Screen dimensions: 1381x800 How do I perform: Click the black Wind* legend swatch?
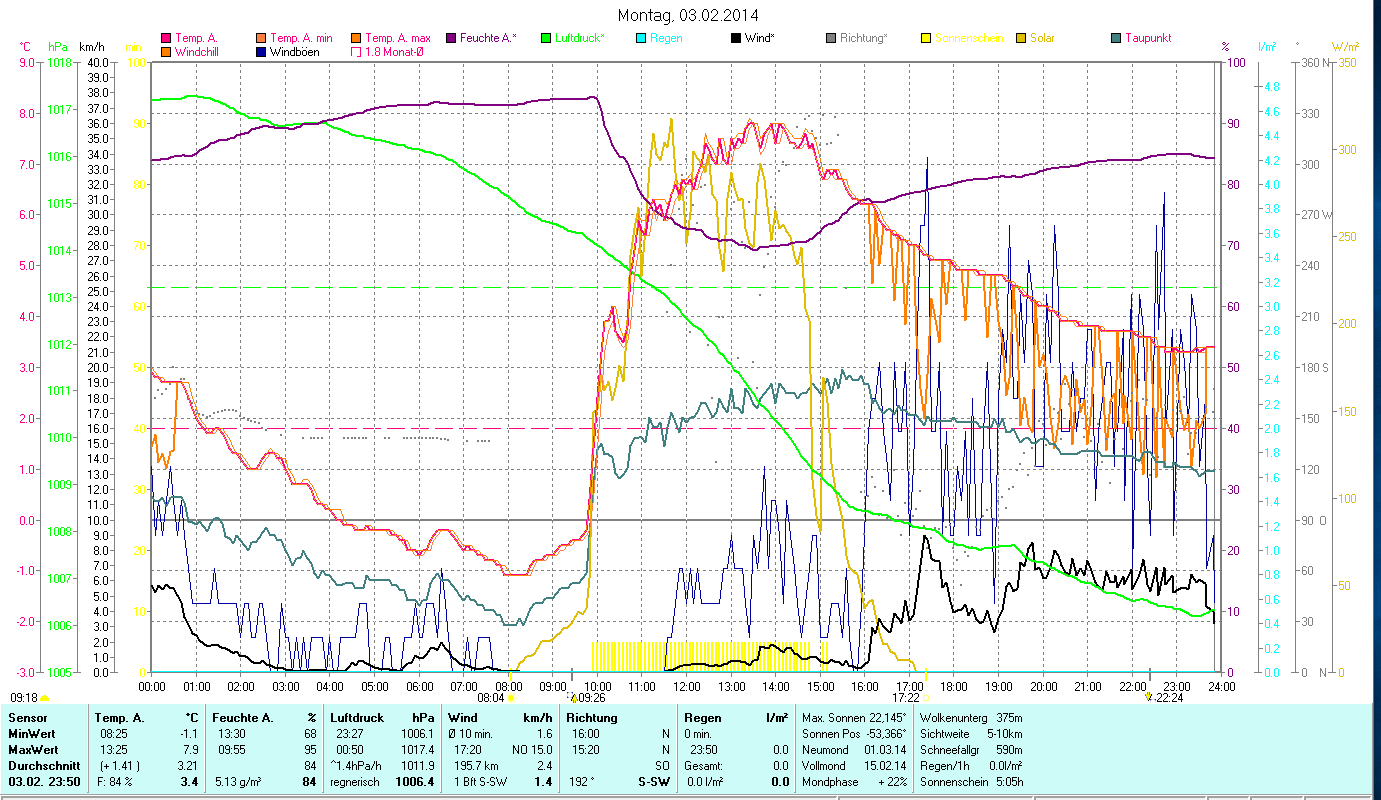[735, 38]
